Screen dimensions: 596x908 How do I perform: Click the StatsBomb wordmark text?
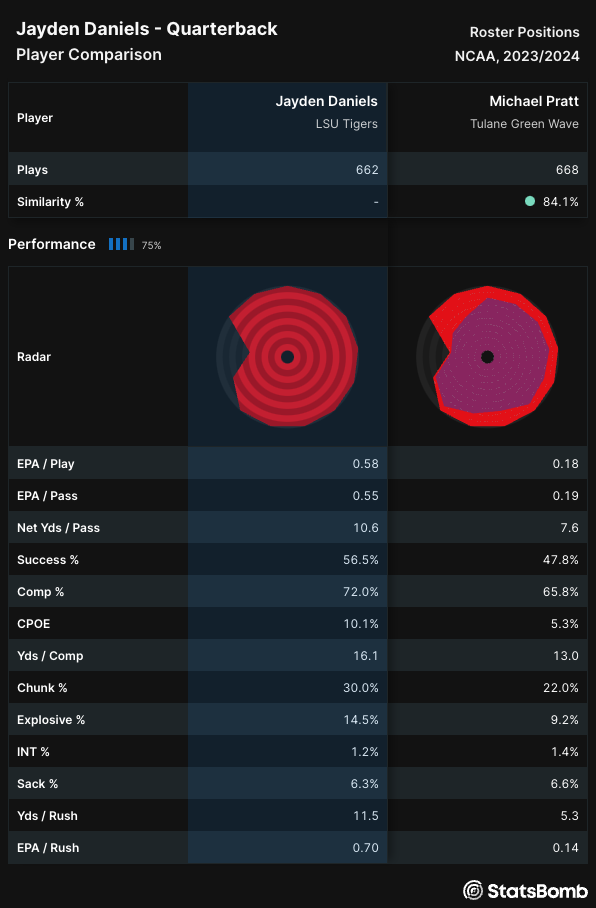[538, 890]
